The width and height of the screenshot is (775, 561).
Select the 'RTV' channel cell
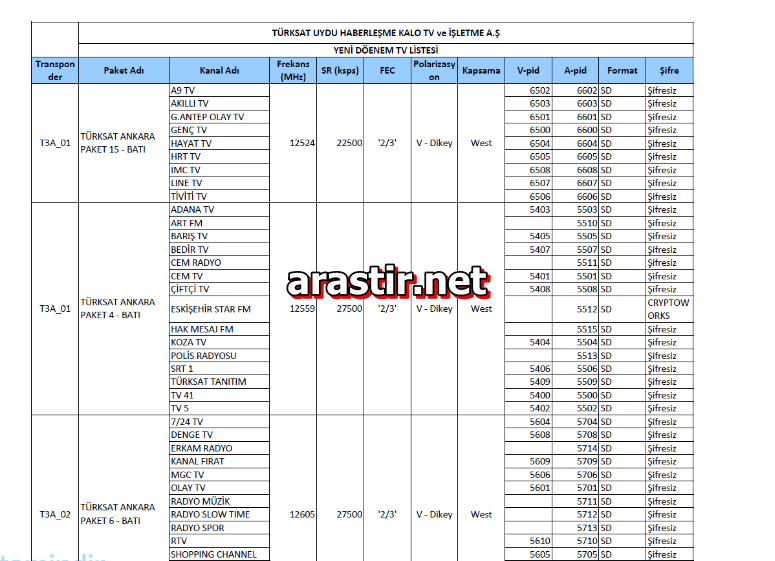pos(219,541)
